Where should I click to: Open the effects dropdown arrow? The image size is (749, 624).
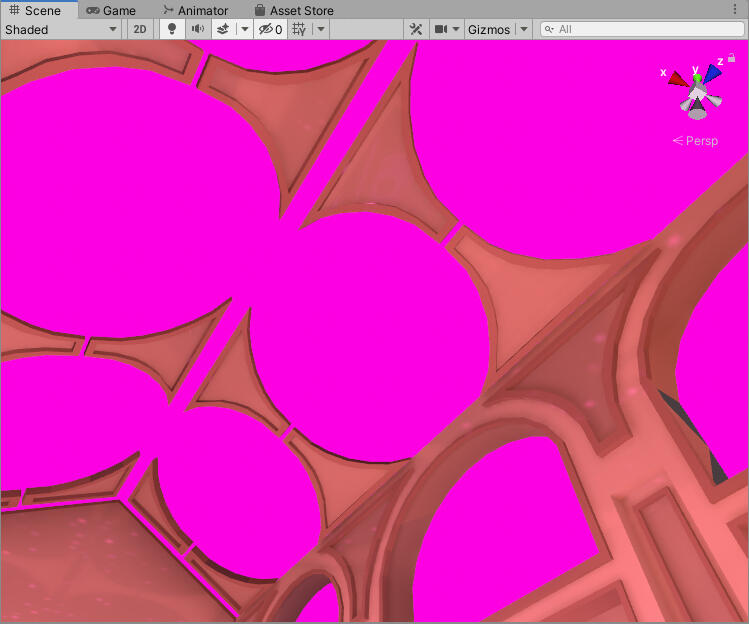[244, 29]
